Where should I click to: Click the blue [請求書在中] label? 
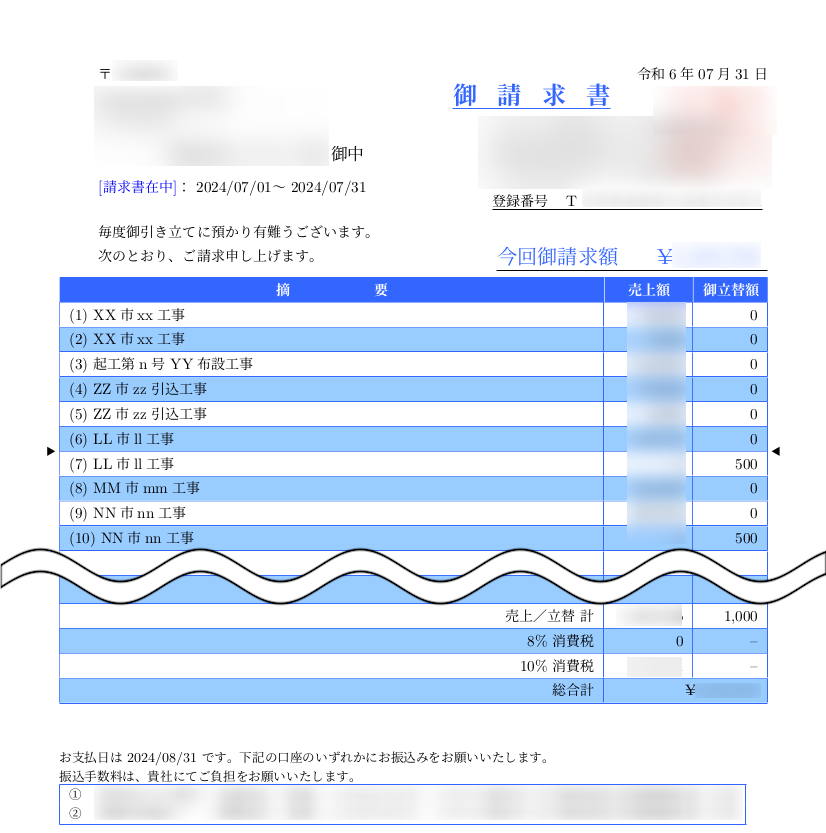pyautogui.click(x=138, y=187)
